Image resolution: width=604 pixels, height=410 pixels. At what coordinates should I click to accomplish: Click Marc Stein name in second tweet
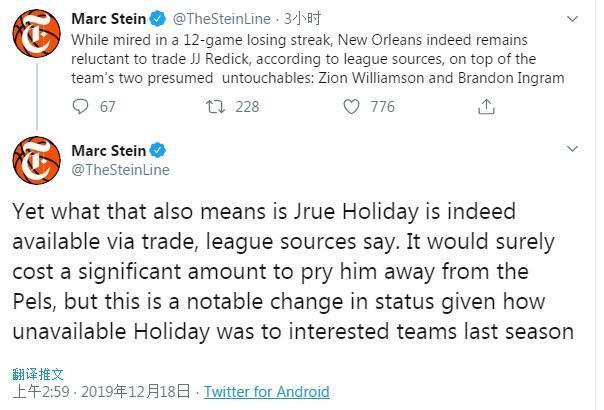click(x=109, y=150)
